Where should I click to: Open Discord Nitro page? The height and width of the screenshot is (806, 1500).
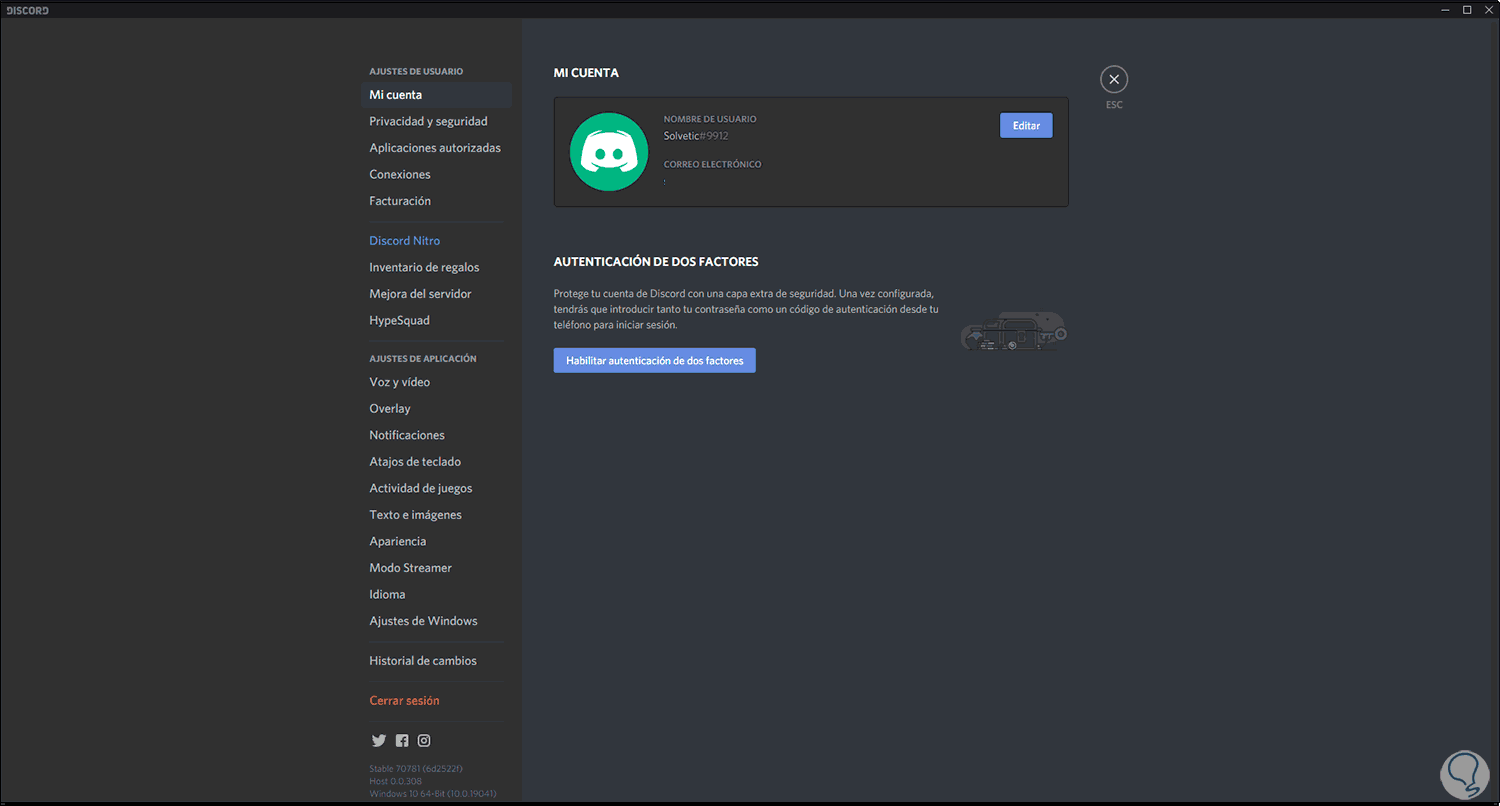pos(436,241)
